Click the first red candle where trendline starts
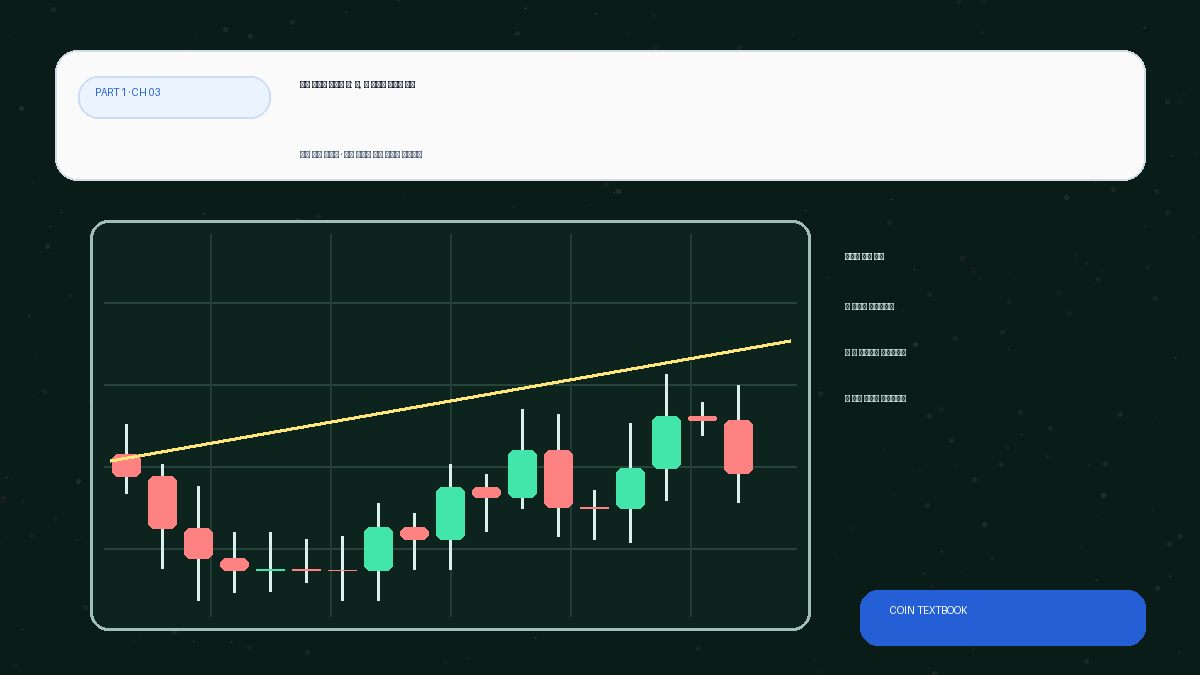Screen dimensions: 1200x675 coord(126,467)
